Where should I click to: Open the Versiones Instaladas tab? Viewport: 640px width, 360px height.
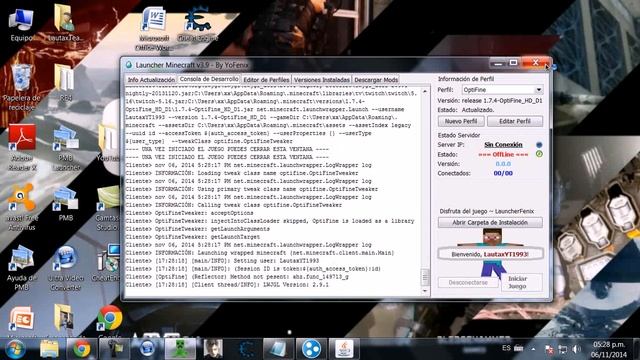322,80
